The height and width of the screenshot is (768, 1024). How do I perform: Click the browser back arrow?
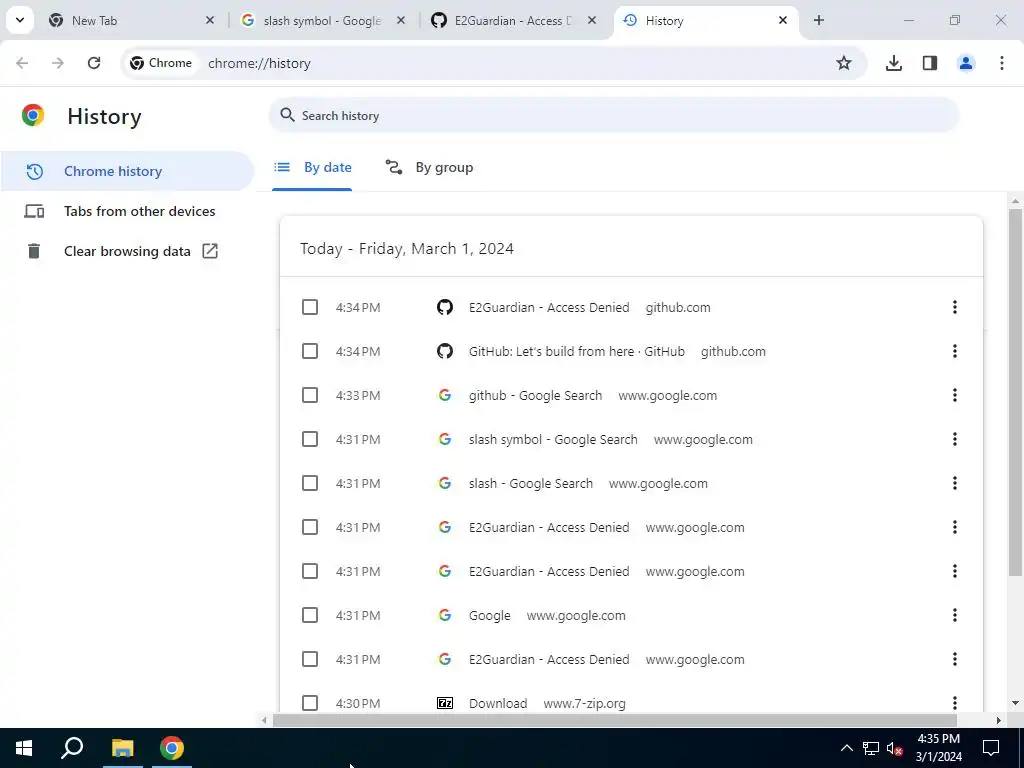click(22, 63)
